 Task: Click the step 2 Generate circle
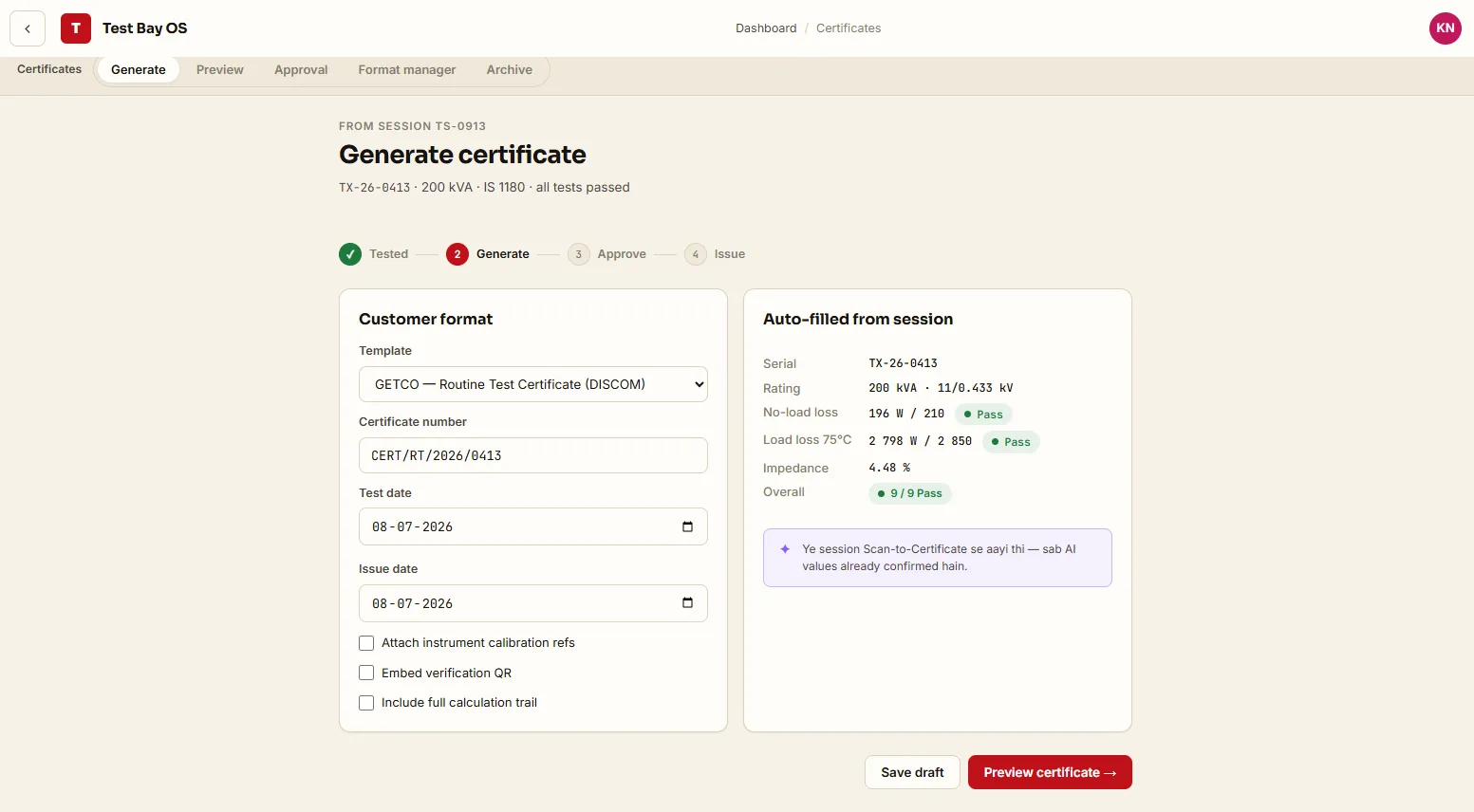[457, 254]
